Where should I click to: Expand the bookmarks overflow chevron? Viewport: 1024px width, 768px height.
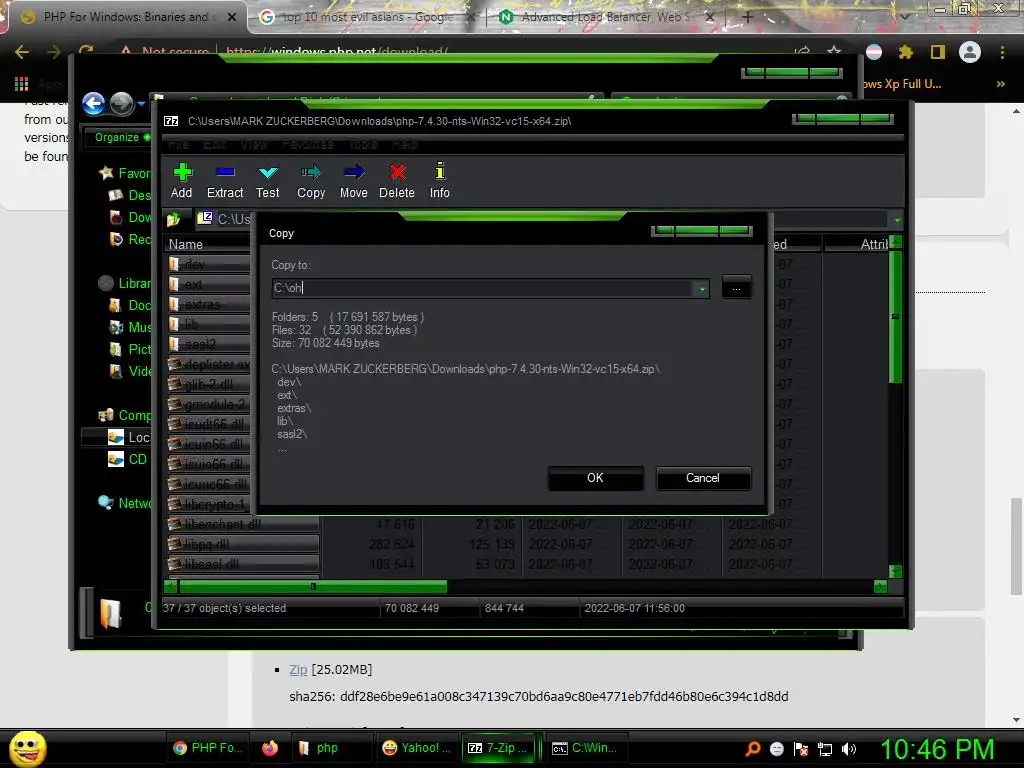[1000, 84]
